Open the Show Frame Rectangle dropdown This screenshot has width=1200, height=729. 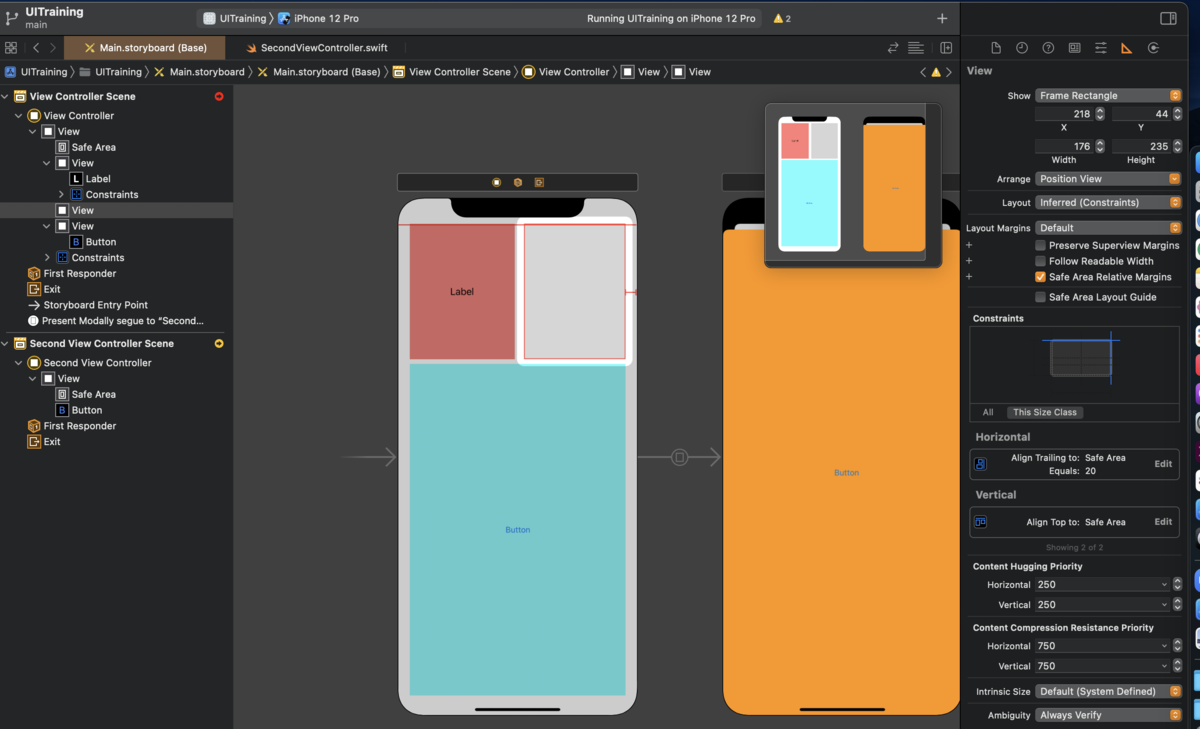click(x=1108, y=96)
